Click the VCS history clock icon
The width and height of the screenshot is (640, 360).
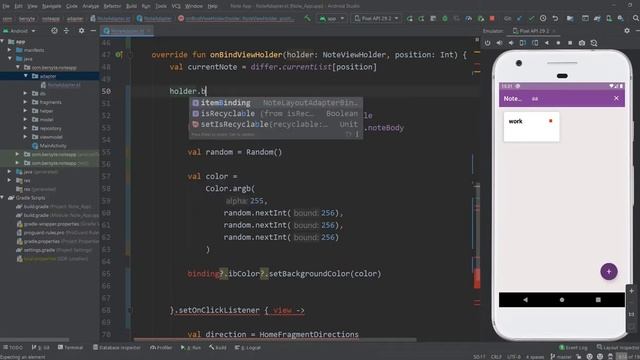[543, 18]
